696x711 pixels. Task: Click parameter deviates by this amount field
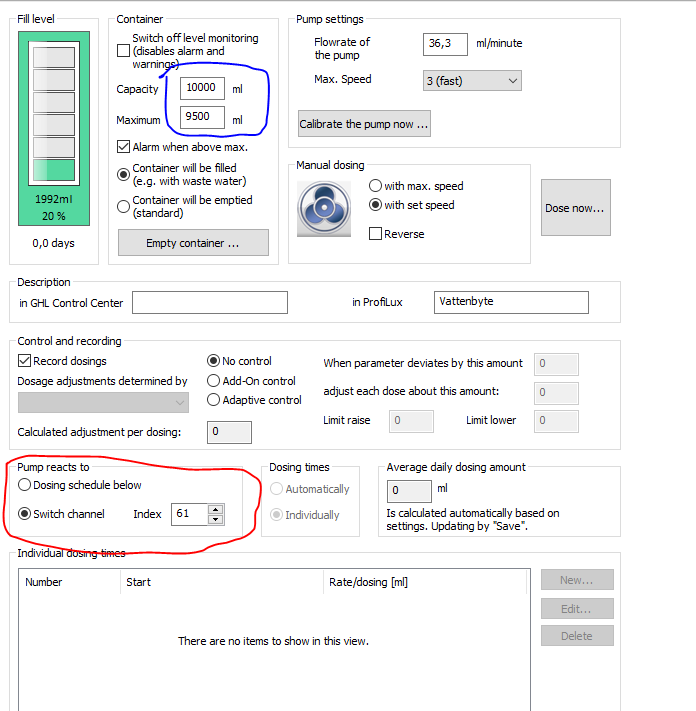(556, 364)
